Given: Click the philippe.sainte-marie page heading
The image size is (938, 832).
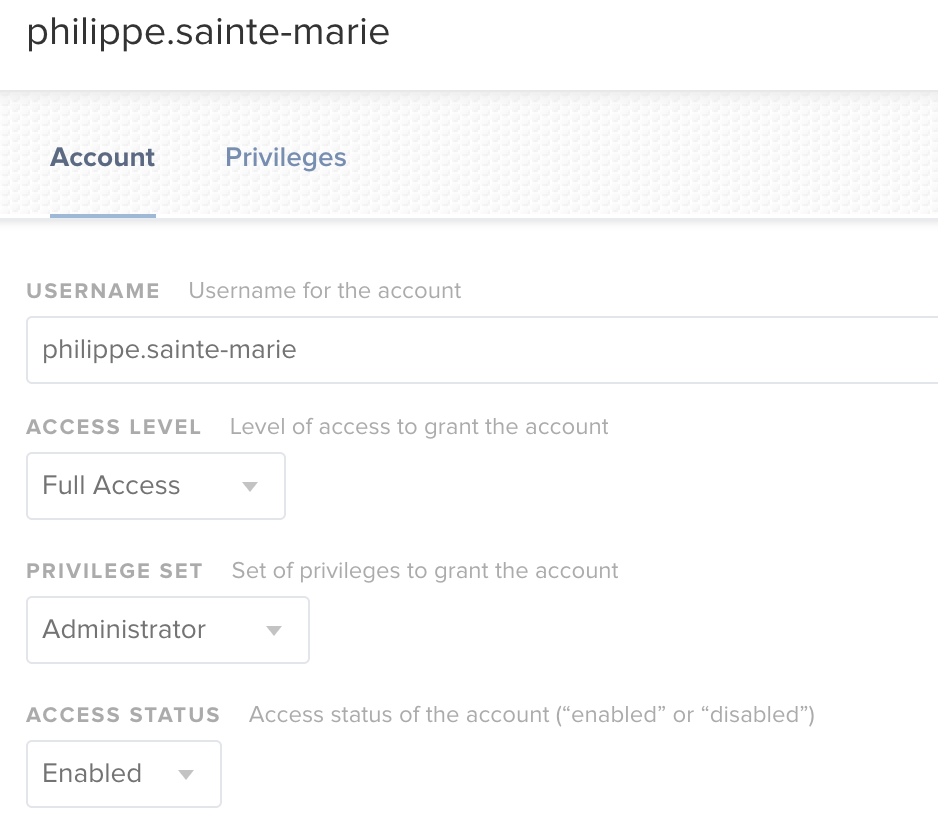Looking at the screenshot, I should 208,32.
